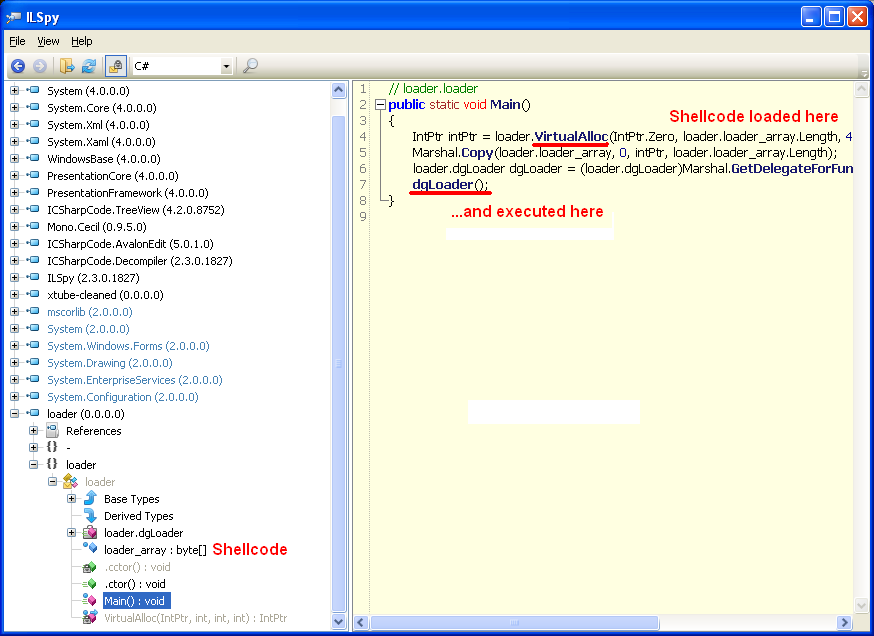The image size is (874, 636).
Task: Click the ILSpy (2.3.0.1827) assembly icon
Action: tap(33, 277)
